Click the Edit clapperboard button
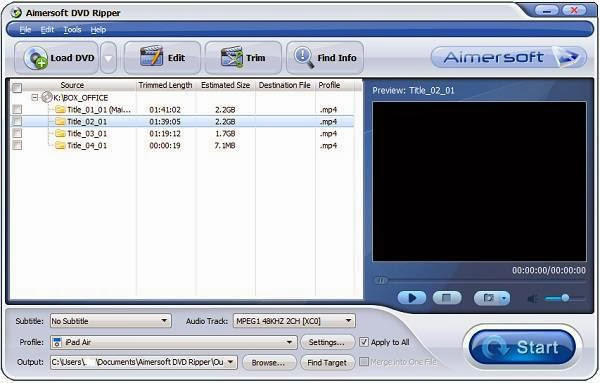Viewport: 600px width, 383px height. click(162, 58)
